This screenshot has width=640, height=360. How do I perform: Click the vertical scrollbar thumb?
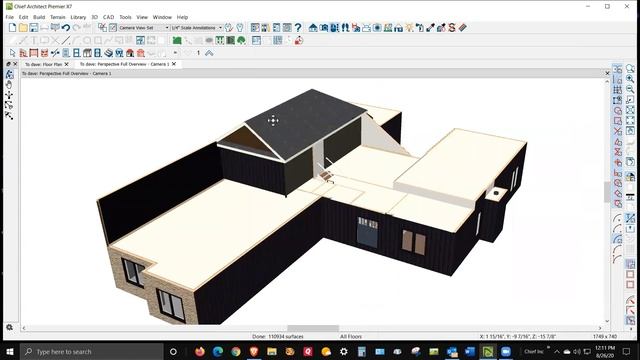pyautogui.click(x=607, y=191)
